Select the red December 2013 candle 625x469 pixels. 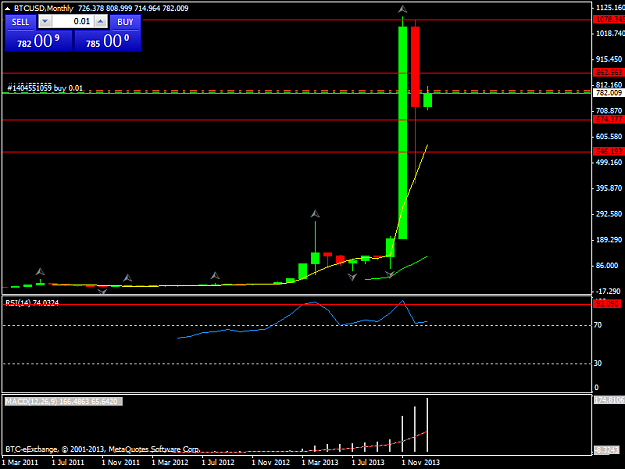click(x=415, y=67)
